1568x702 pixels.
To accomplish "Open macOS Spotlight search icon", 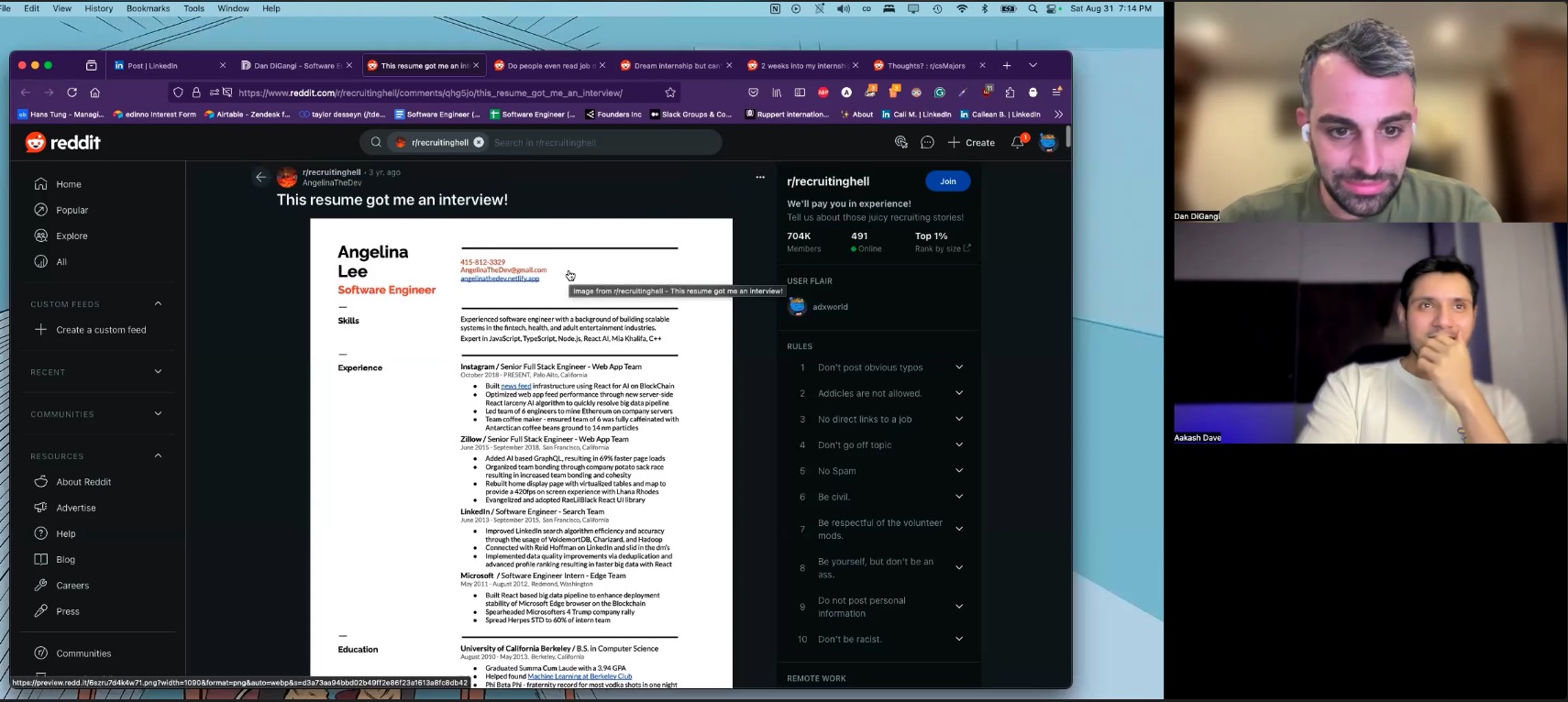I will coord(1033,8).
